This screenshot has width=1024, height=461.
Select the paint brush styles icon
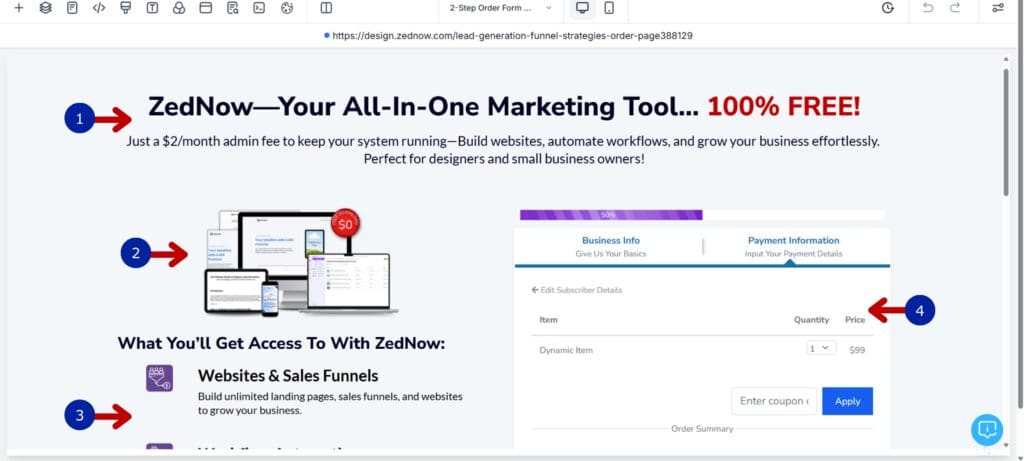point(126,8)
